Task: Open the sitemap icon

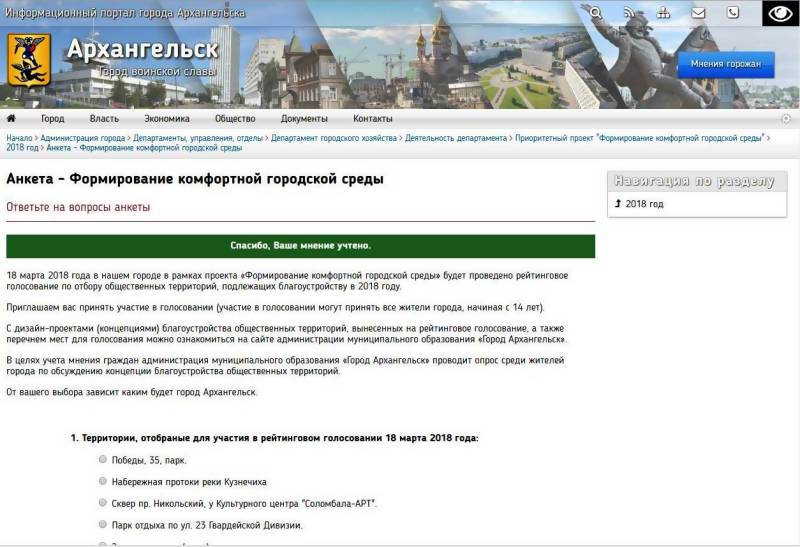Action: tap(664, 13)
